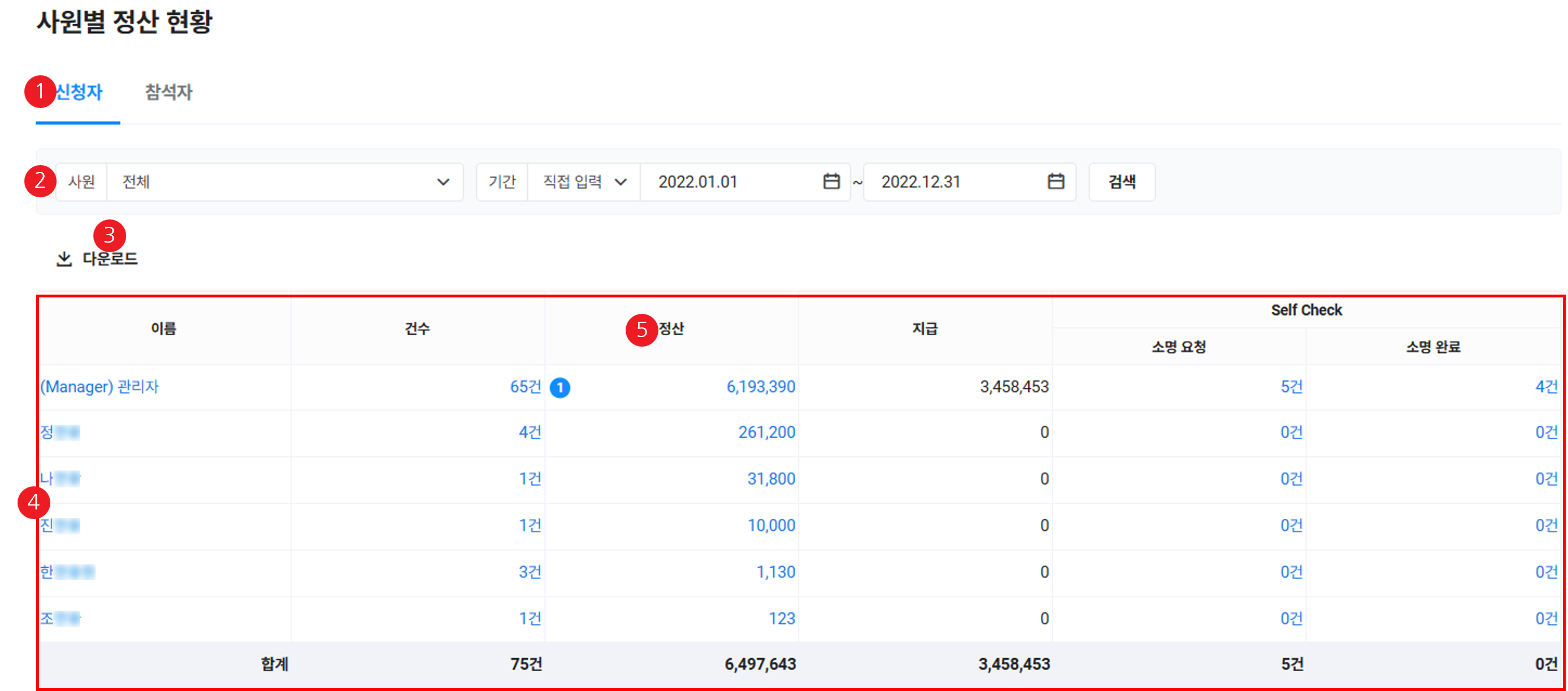Image resolution: width=1568 pixels, height=691 pixels.
Task: Click the start date calendar icon
Action: coord(831,182)
